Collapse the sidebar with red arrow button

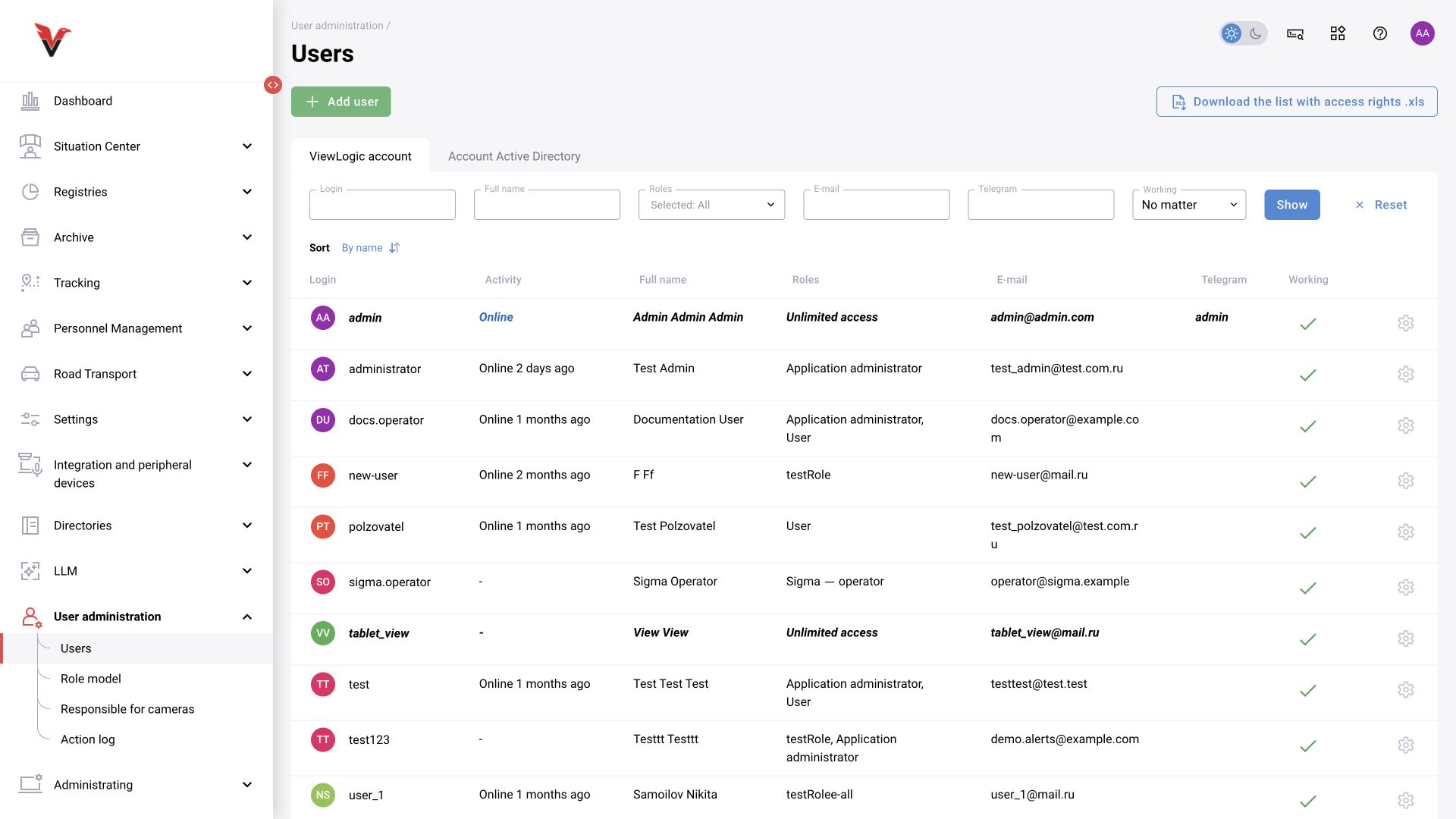(273, 85)
